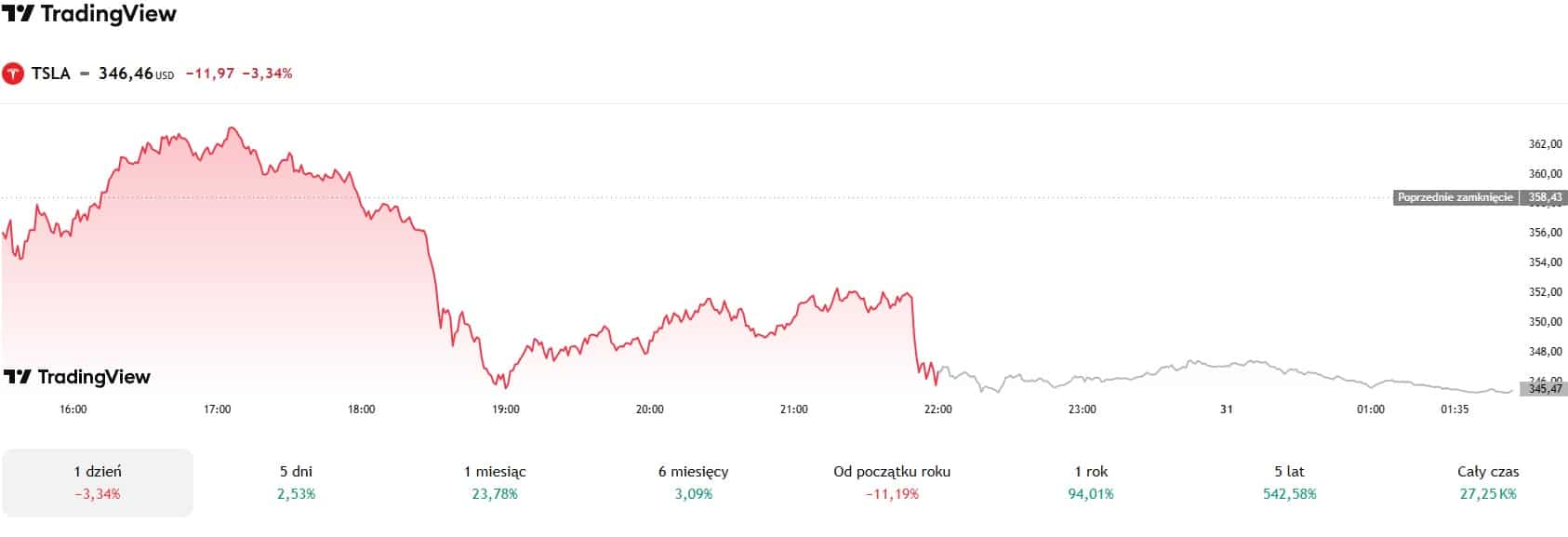Show "Od początku roku" performance

[x=892, y=482]
